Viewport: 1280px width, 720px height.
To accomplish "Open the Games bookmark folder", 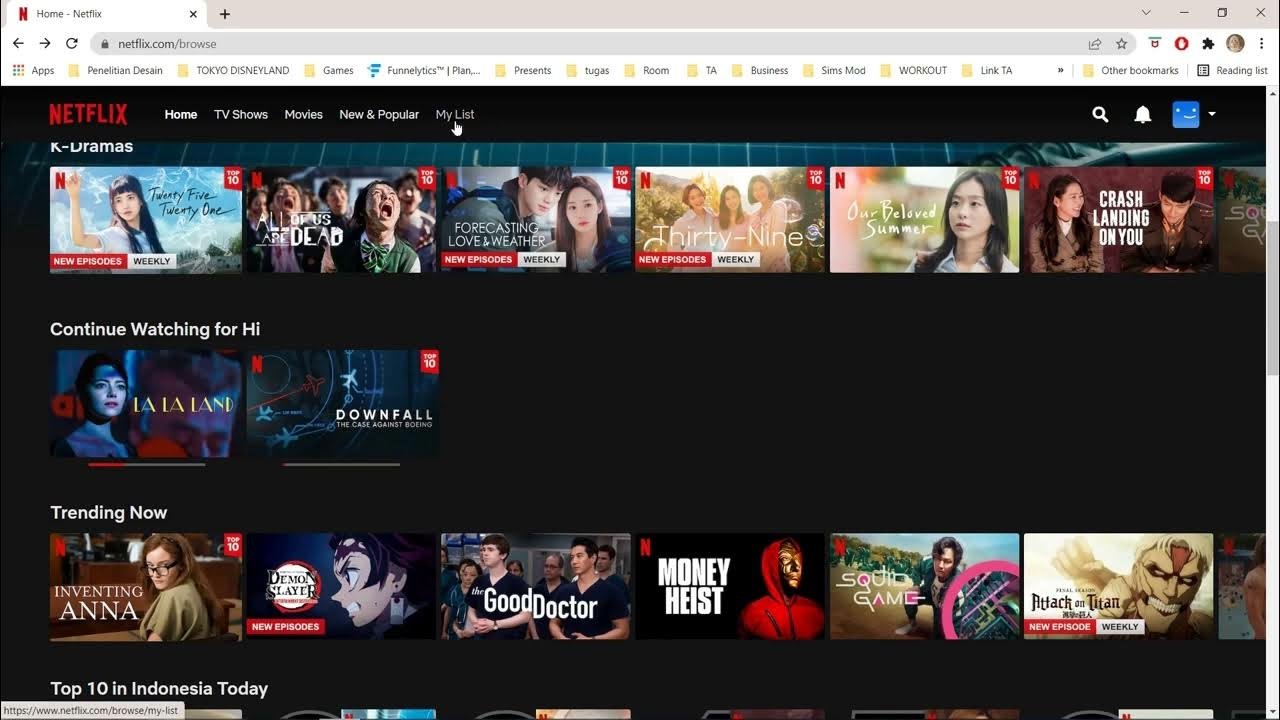I will [x=329, y=71].
